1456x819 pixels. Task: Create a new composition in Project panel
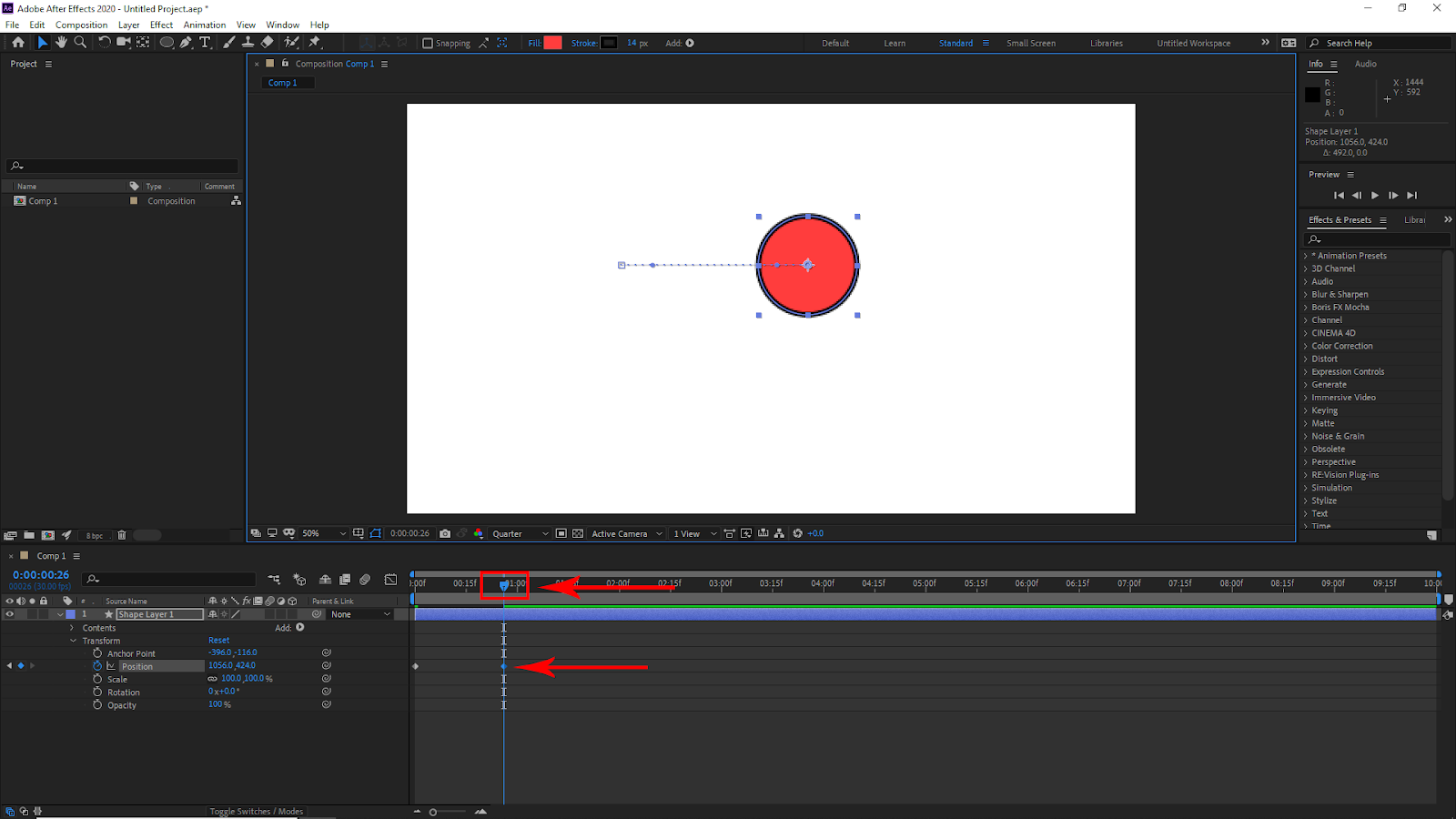pyautogui.click(x=47, y=535)
